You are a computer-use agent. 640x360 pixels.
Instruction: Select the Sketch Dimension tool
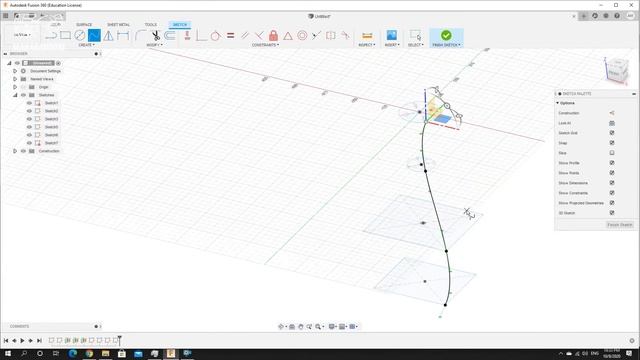pos(123,36)
